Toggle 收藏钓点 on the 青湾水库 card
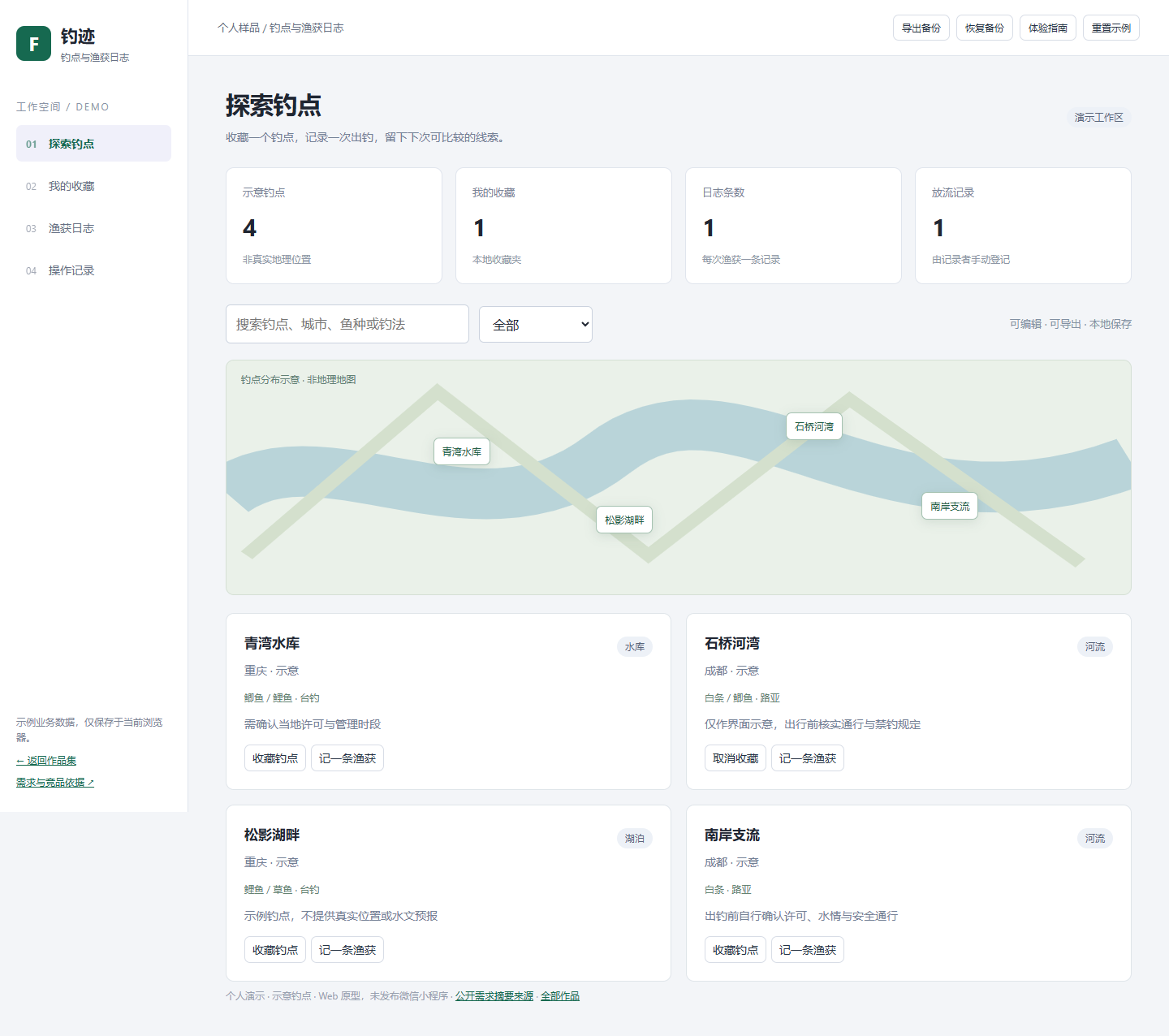 [x=275, y=758]
